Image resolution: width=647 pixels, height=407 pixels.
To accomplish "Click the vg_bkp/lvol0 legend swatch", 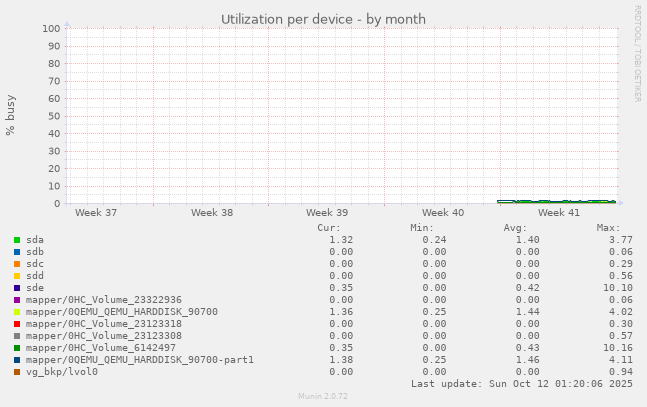I will [17, 372].
